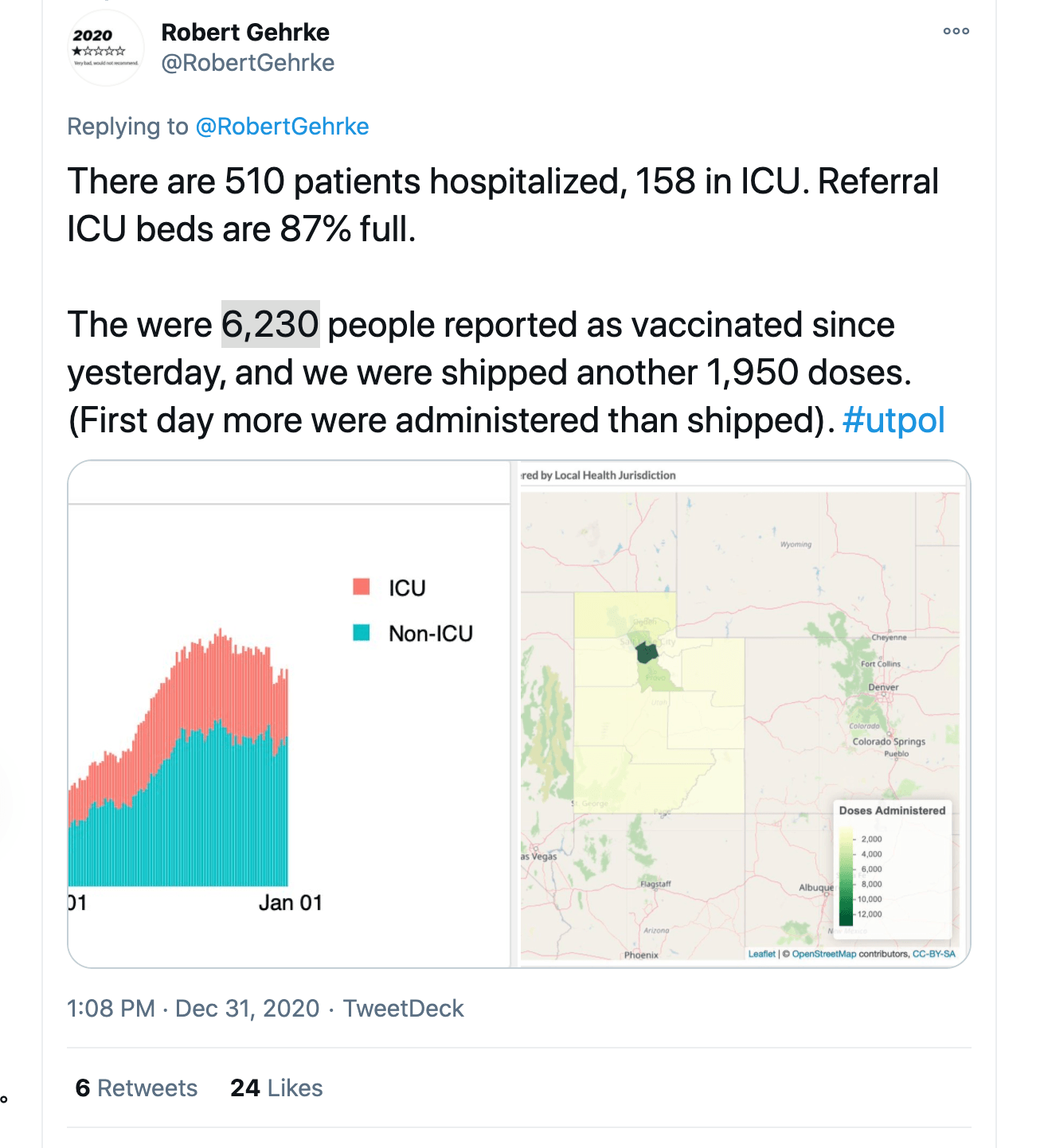Open the Robert Gehrke display name
The width and height of the screenshot is (1040, 1148).
(x=244, y=33)
